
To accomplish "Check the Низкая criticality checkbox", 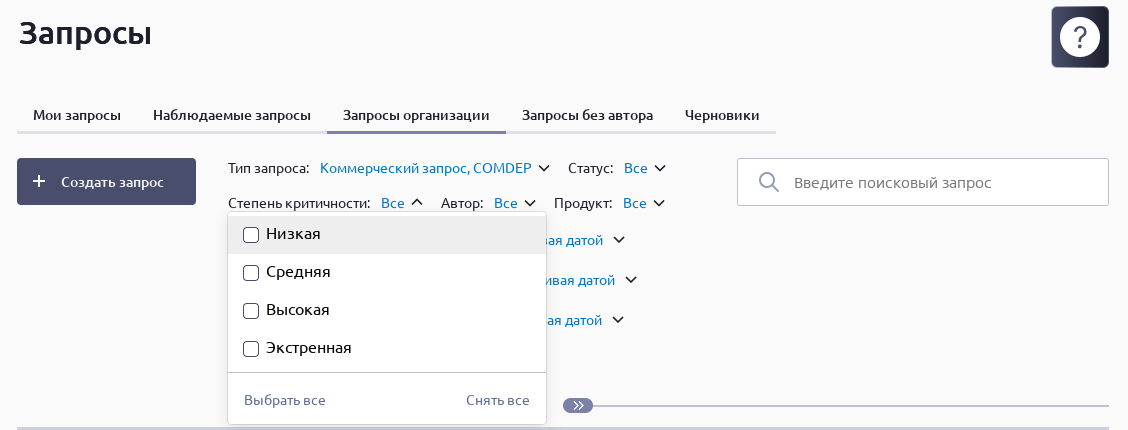I will tap(250, 235).
